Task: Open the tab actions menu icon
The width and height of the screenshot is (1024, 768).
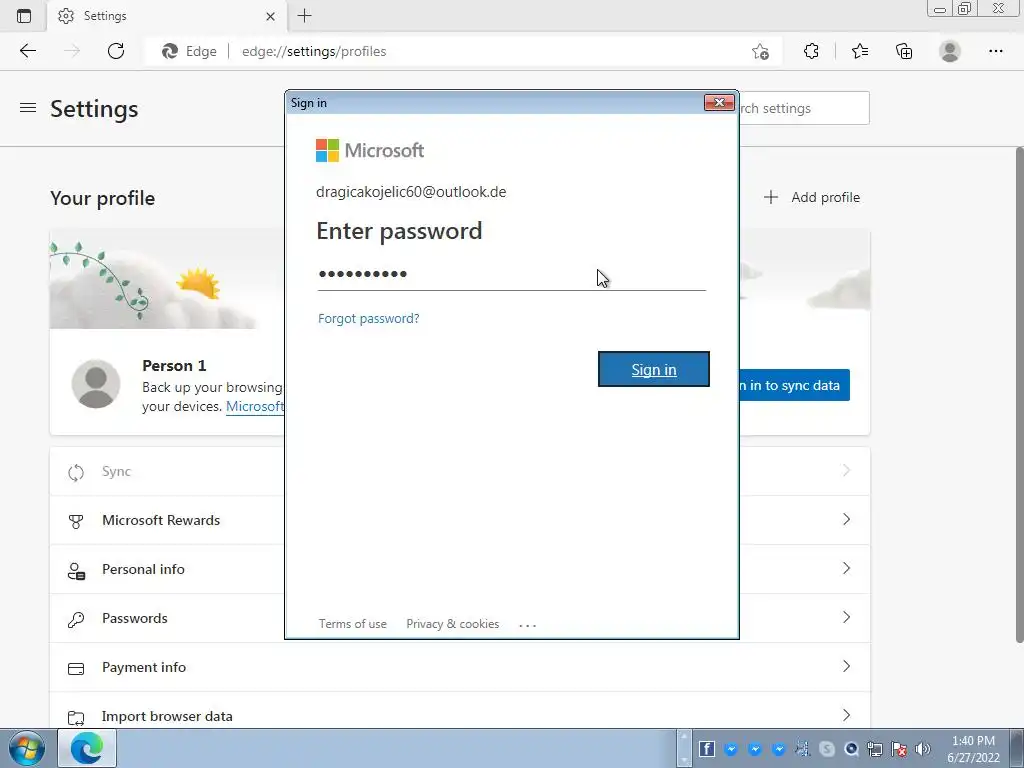Action: [24, 16]
